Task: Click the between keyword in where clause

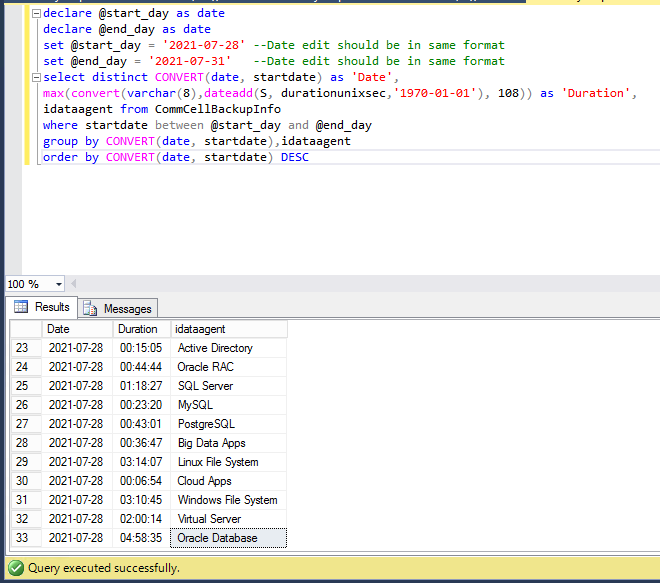Action: pos(179,125)
